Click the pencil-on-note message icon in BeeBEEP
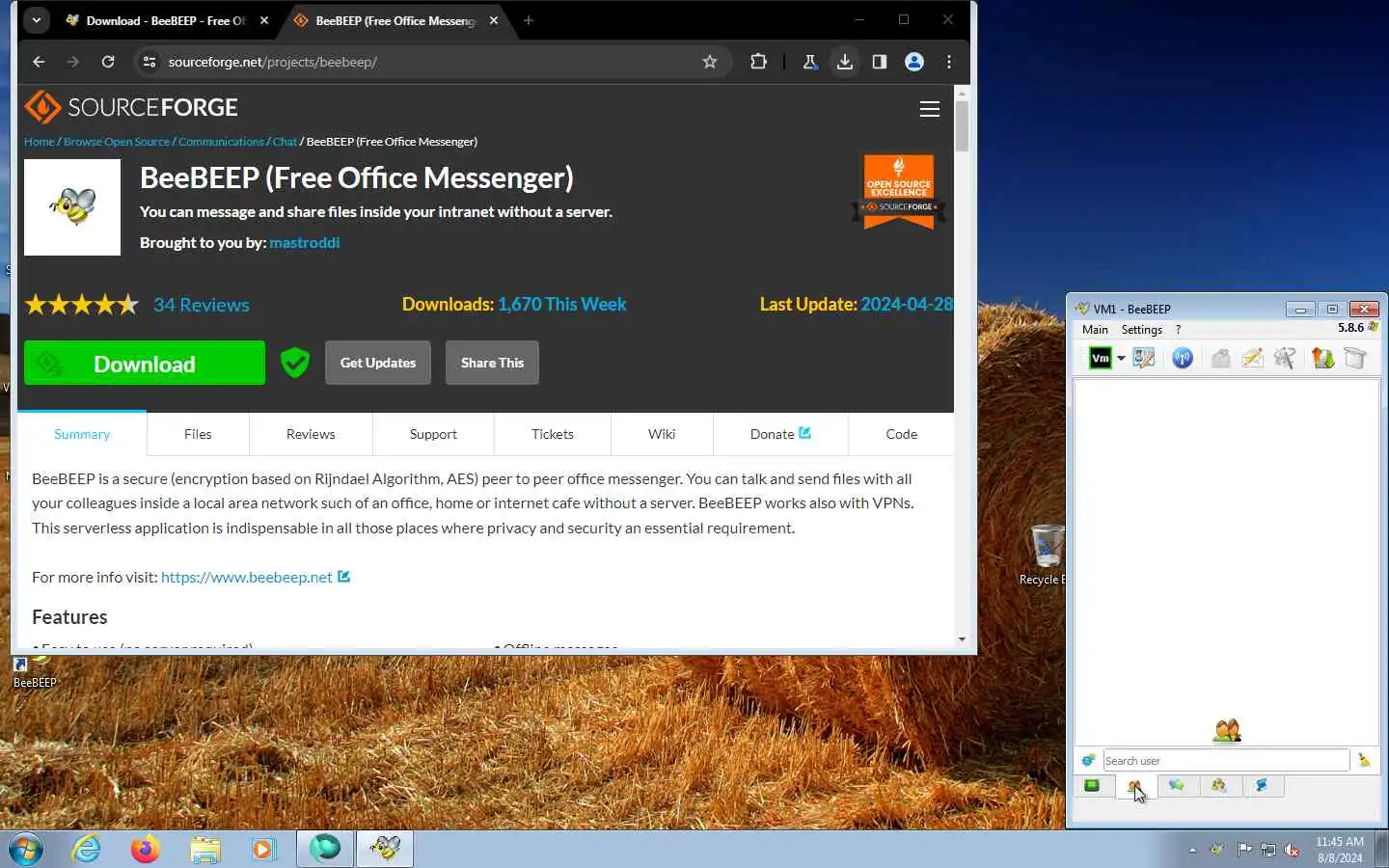Screen dimensions: 1389x868 pyautogui.click(x=1252, y=358)
